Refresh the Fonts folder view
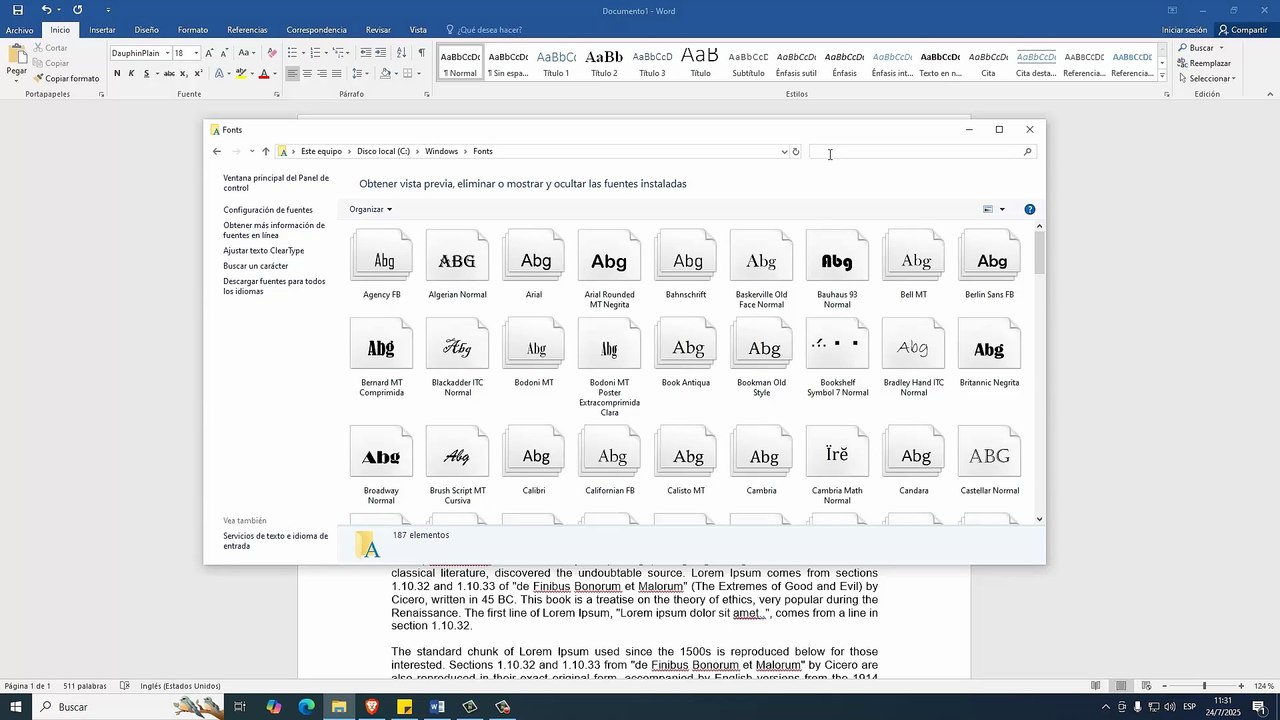The height and width of the screenshot is (720, 1280). point(796,151)
